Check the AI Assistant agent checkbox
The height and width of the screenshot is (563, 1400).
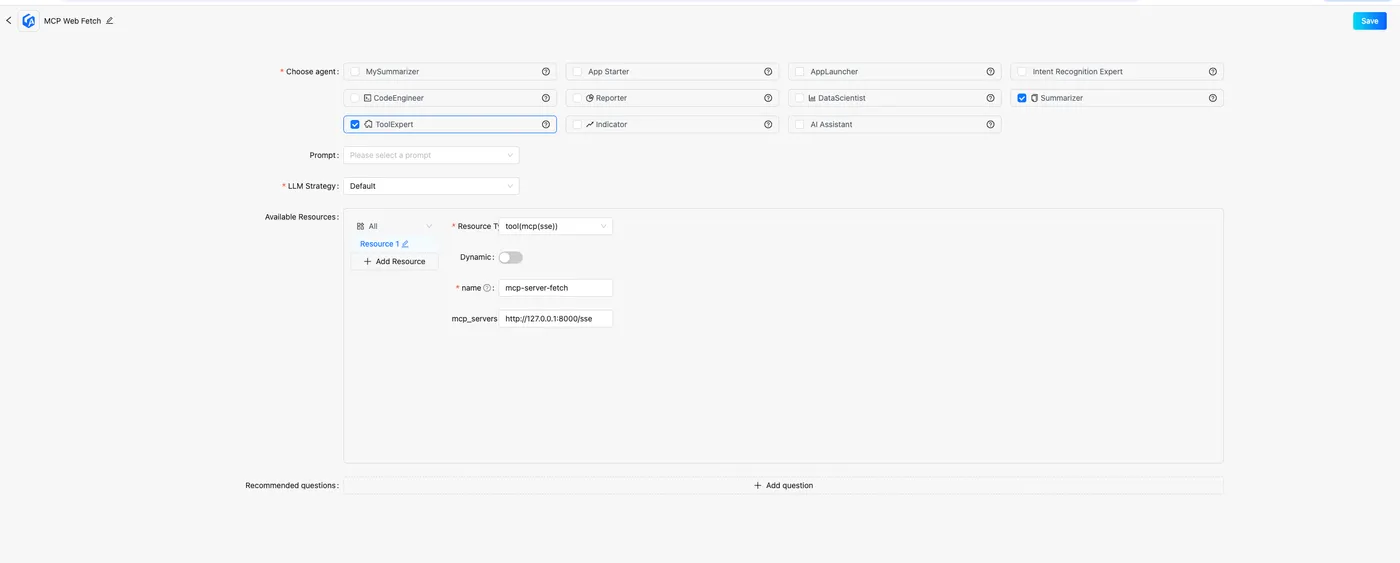point(799,125)
